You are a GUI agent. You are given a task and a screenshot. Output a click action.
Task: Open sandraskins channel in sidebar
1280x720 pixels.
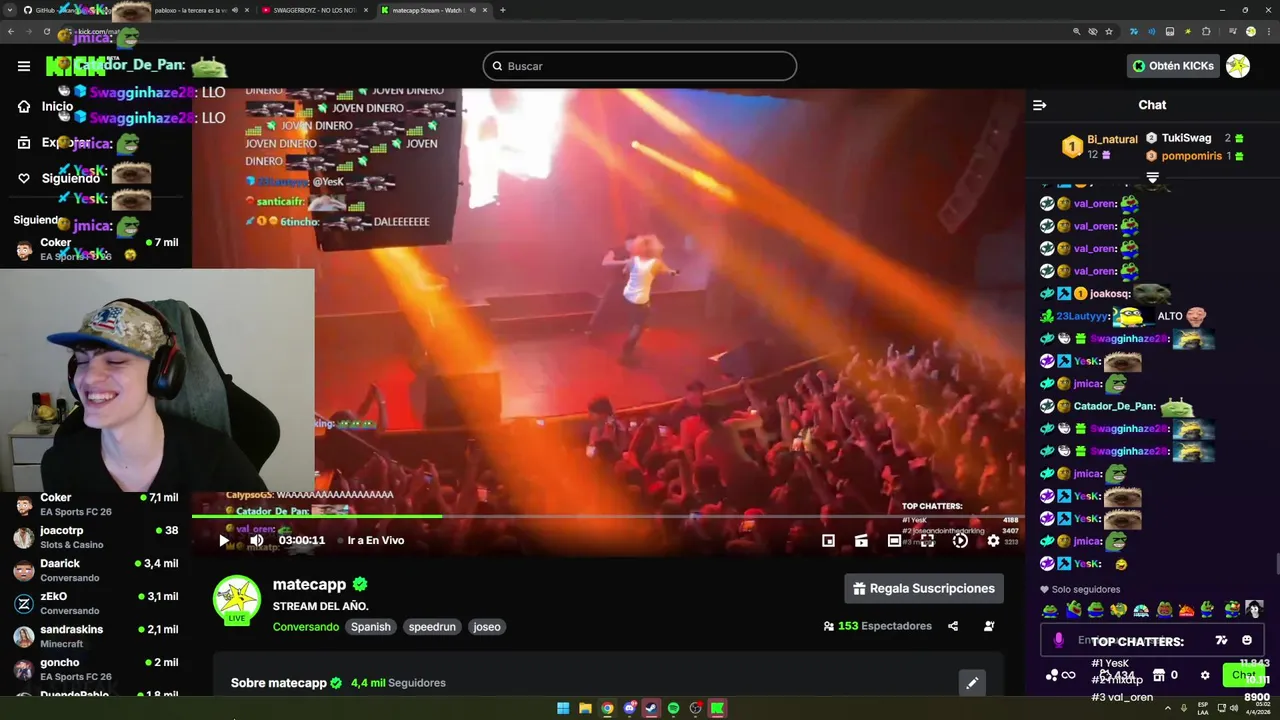pyautogui.click(x=96, y=636)
